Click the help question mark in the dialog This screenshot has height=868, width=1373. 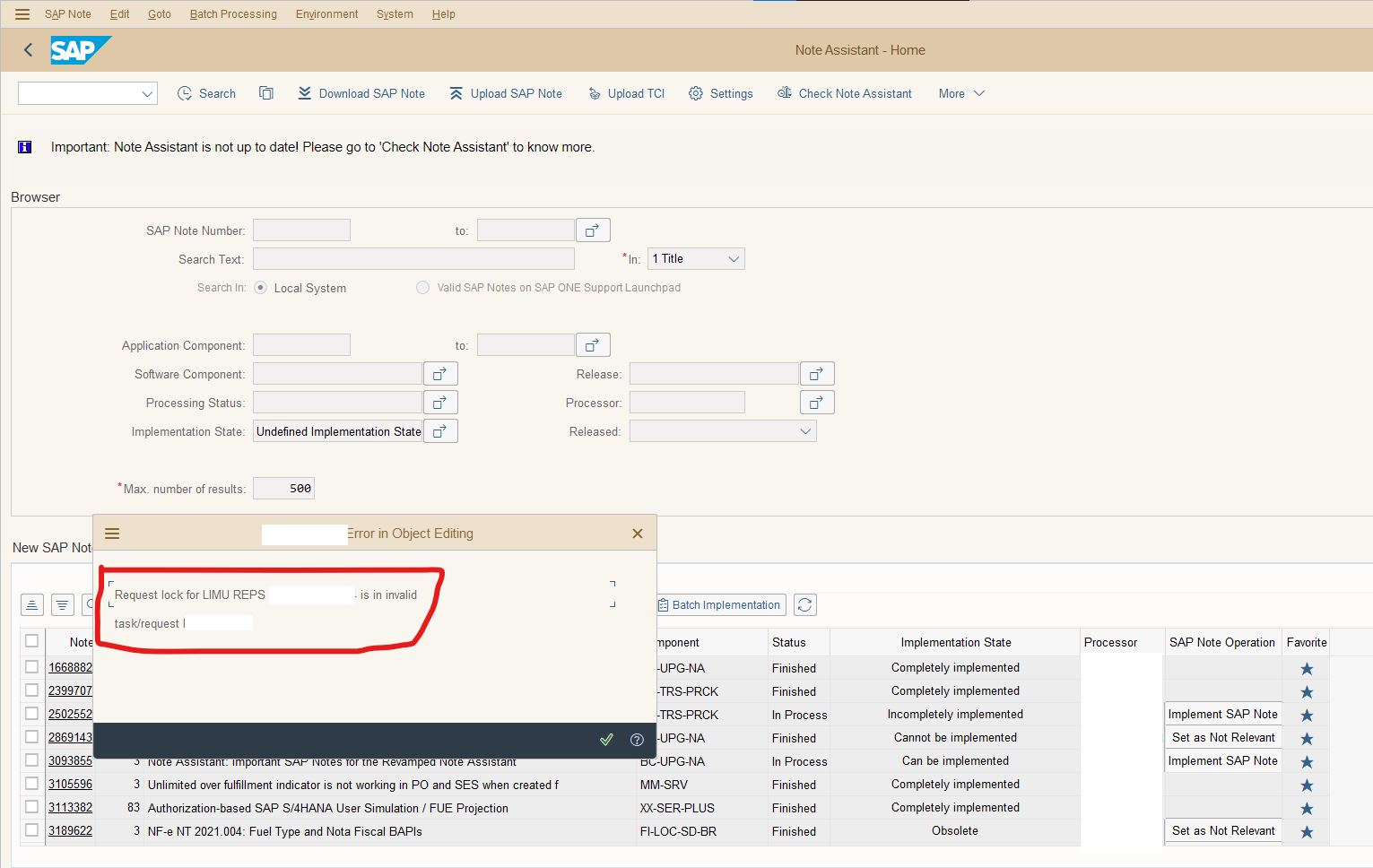coord(638,740)
